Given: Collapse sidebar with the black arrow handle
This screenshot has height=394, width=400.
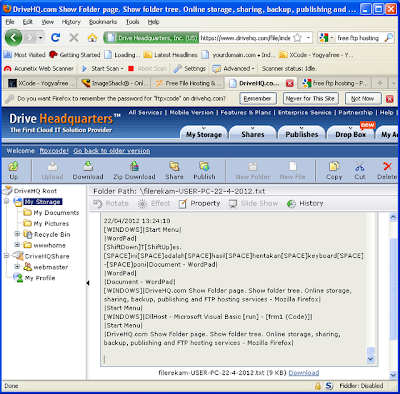Looking at the screenshot, I should coord(88,283).
